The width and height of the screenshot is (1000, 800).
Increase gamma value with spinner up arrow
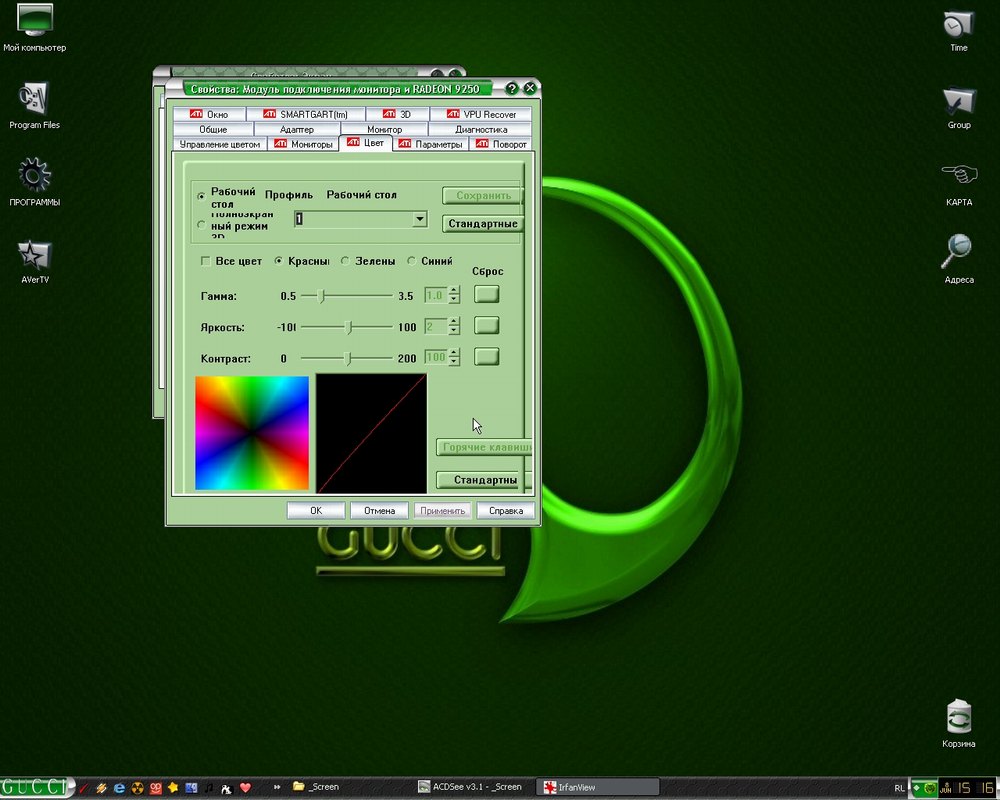click(454, 291)
